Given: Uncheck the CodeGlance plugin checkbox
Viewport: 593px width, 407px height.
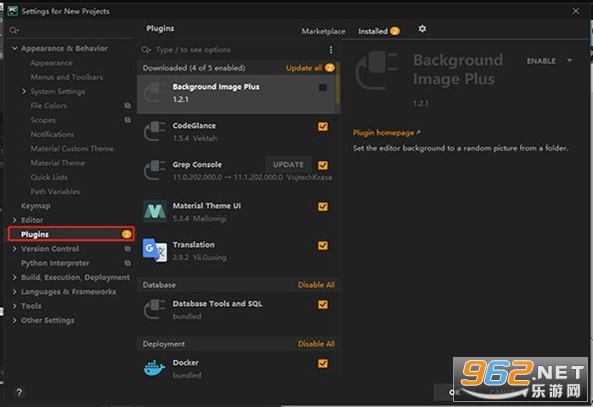Looking at the screenshot, I should click(x=323, y=126).
